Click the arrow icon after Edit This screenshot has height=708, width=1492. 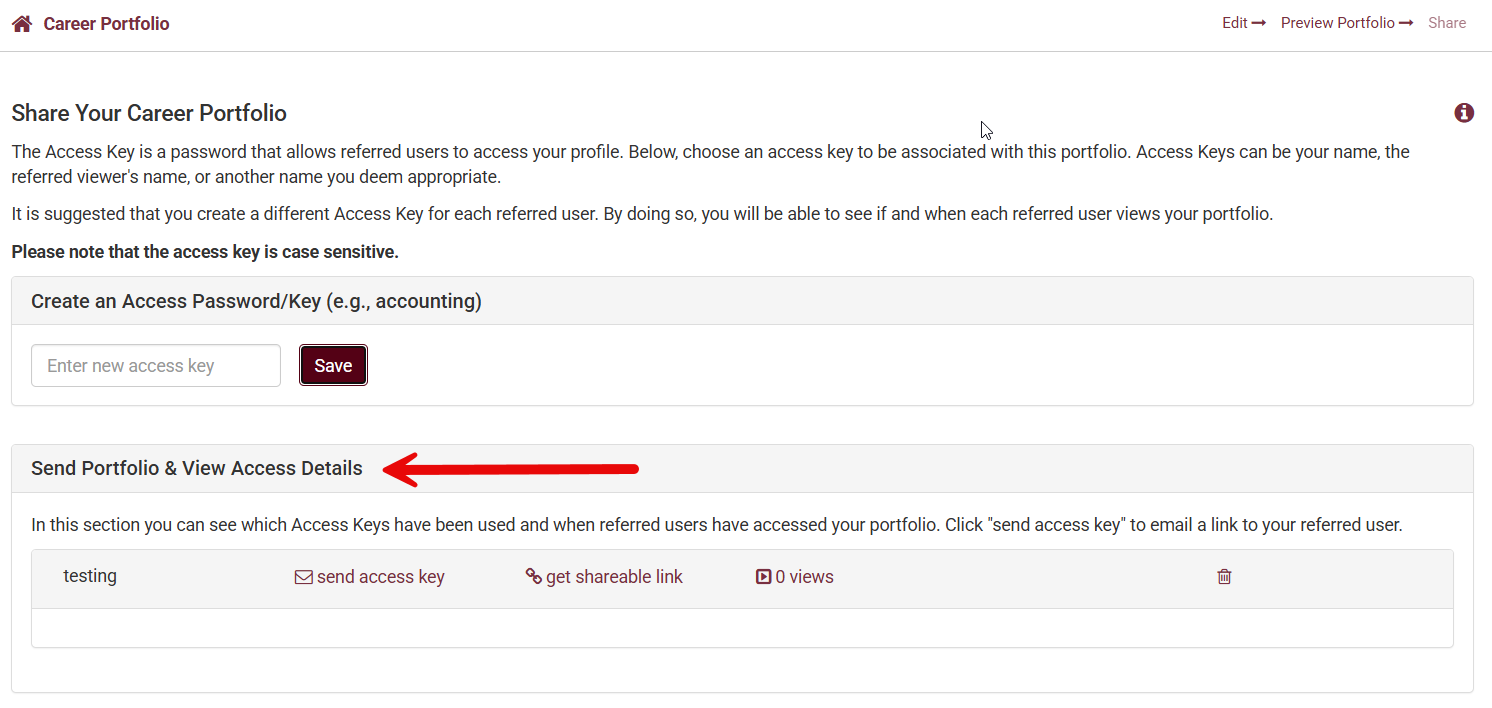coord(1259,23)
